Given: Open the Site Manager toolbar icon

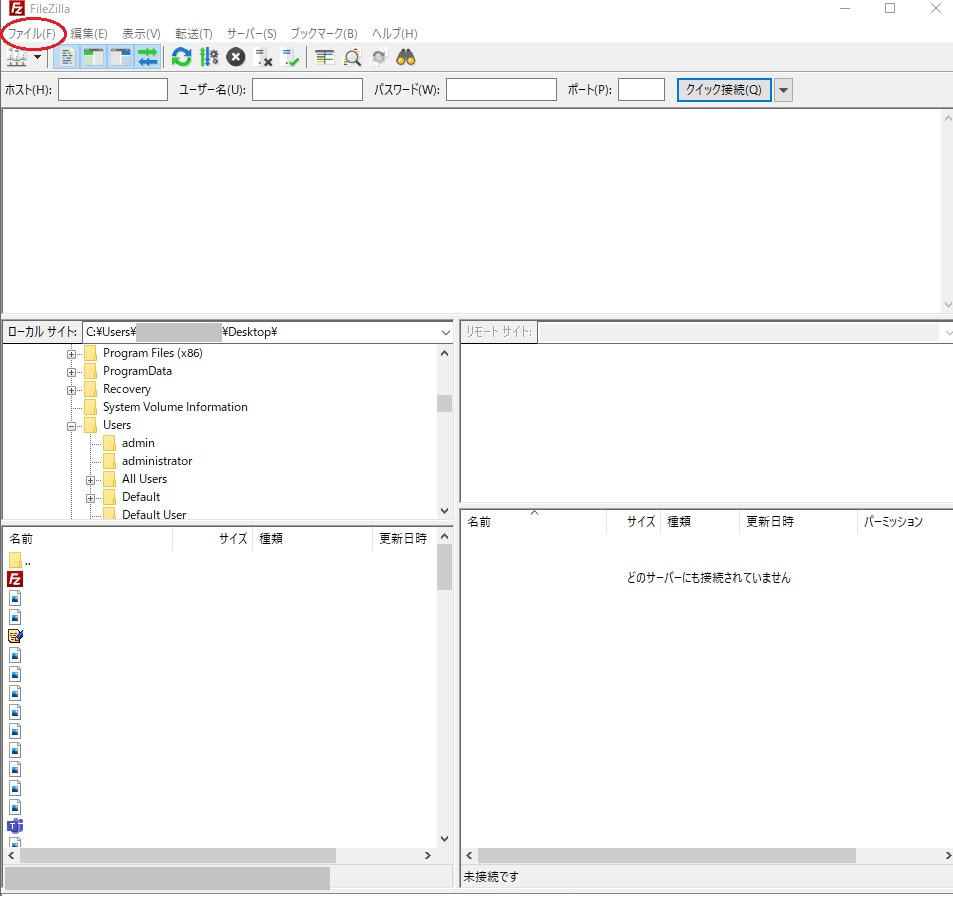Looking at the screenshot, I should point(16,58).
